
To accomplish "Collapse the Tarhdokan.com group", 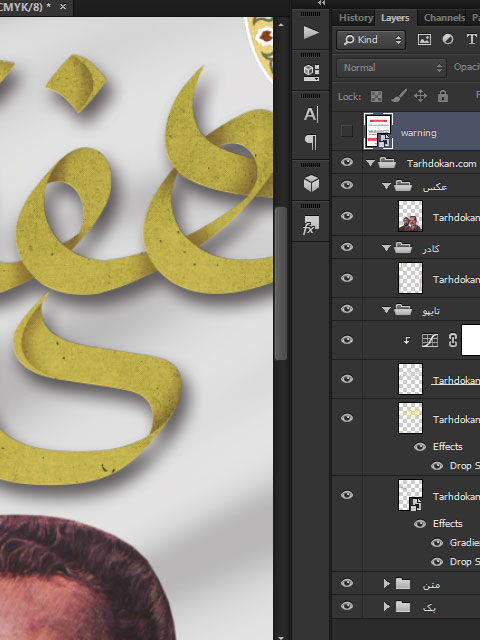I will click(370, 163).
